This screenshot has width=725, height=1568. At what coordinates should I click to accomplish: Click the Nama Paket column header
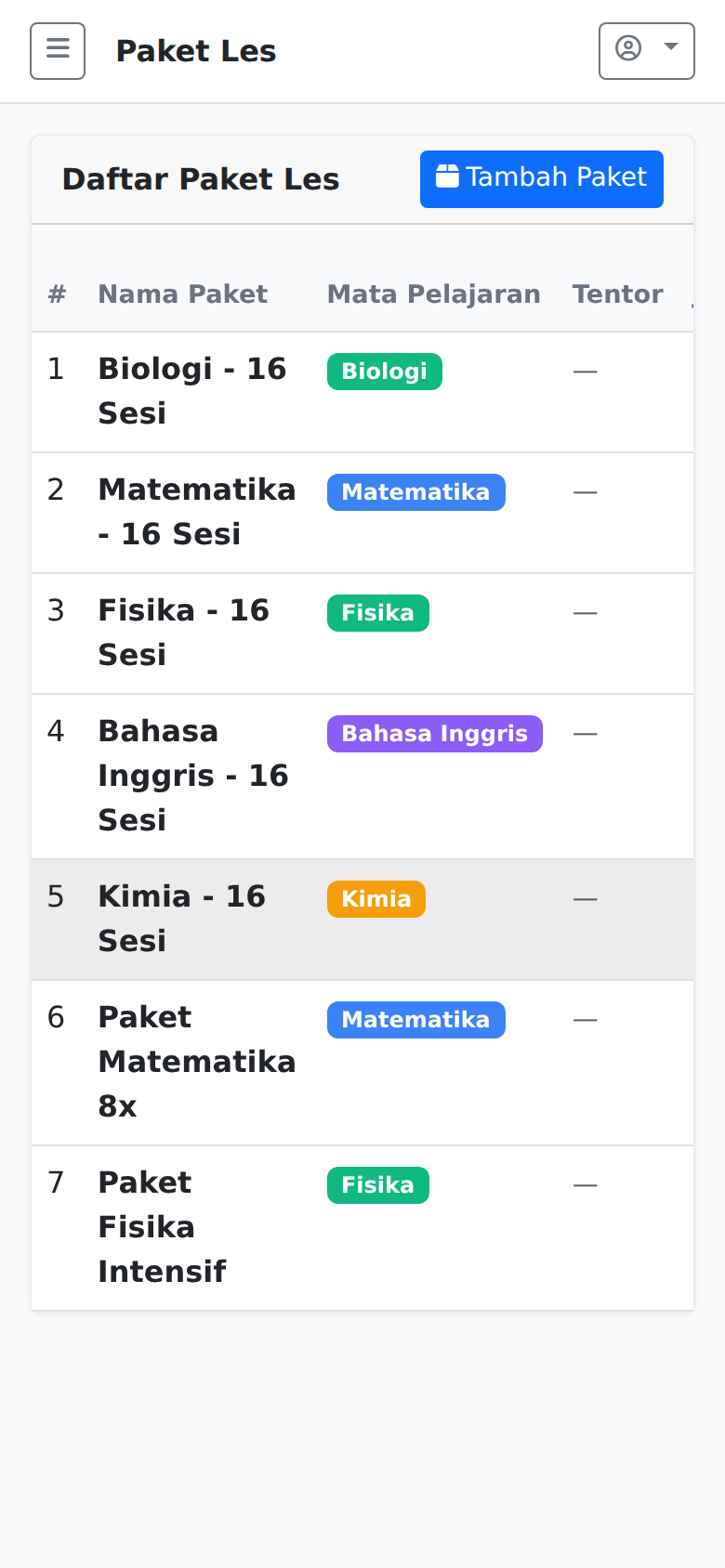tap(182, 294)
